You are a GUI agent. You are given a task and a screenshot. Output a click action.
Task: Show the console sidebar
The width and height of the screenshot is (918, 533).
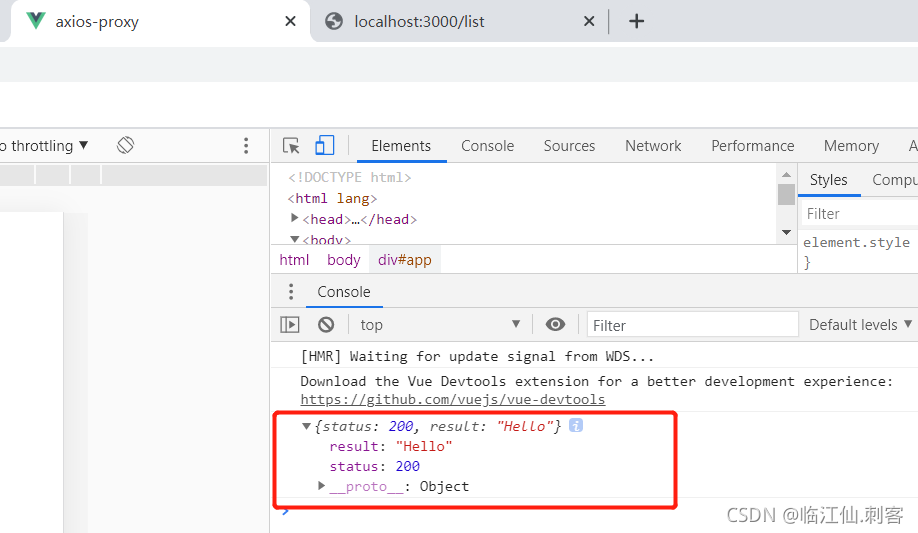(x=290, y=324)
